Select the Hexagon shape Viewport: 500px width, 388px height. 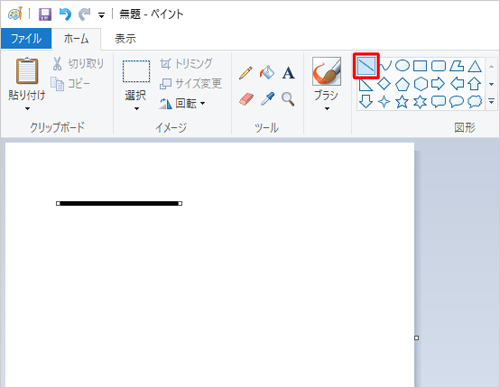tap(421, 84)
